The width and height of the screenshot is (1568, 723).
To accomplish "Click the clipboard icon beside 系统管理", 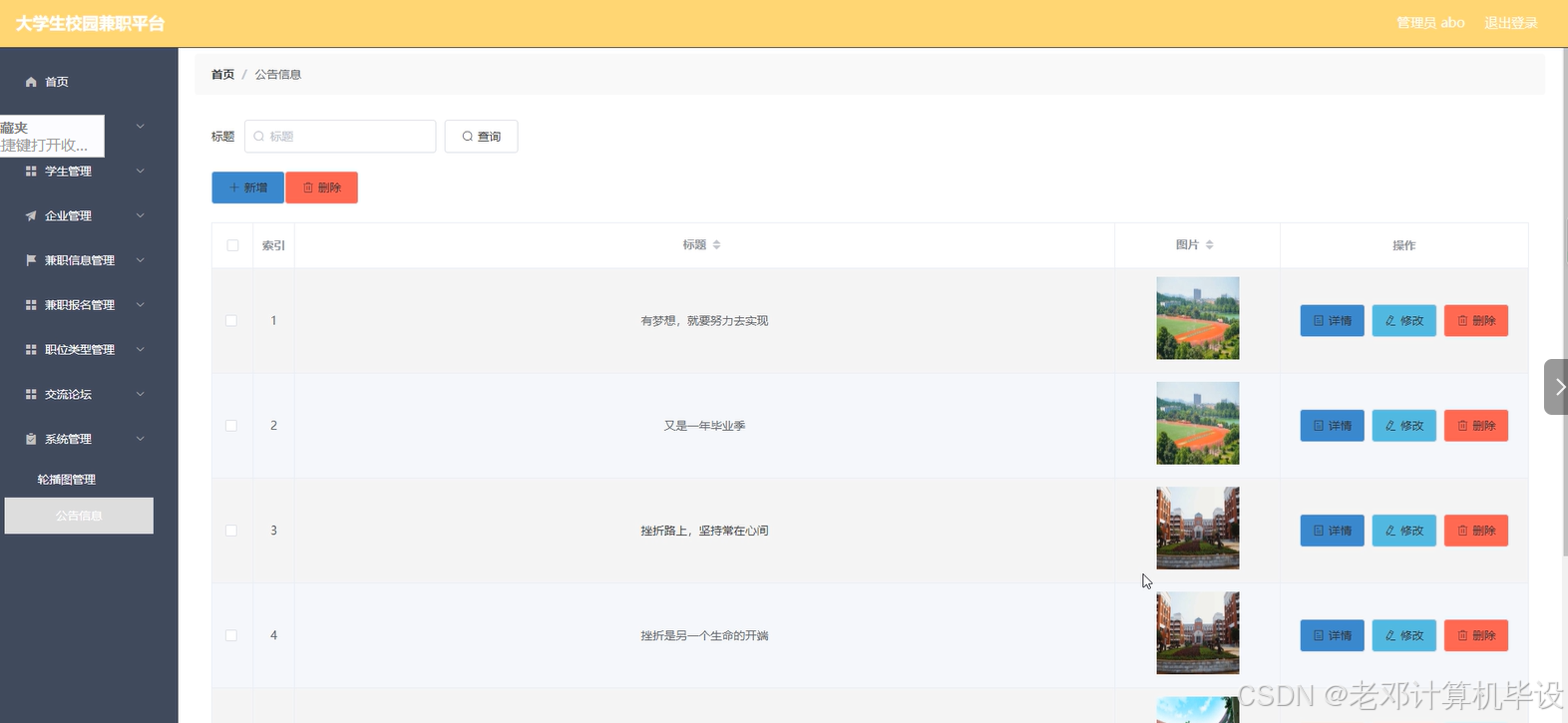I will click(31, 439).
